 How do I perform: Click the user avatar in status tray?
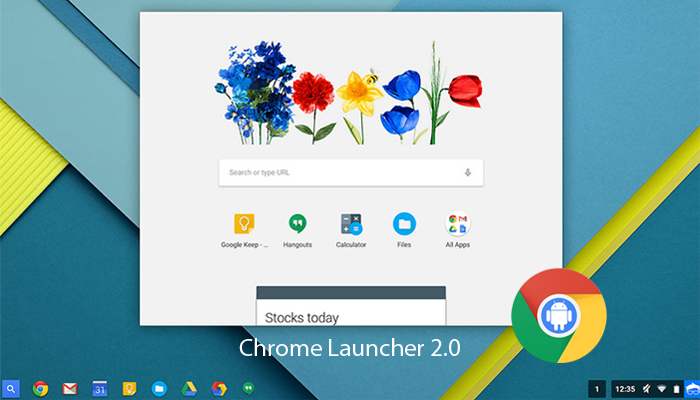(x=689, y=388)
